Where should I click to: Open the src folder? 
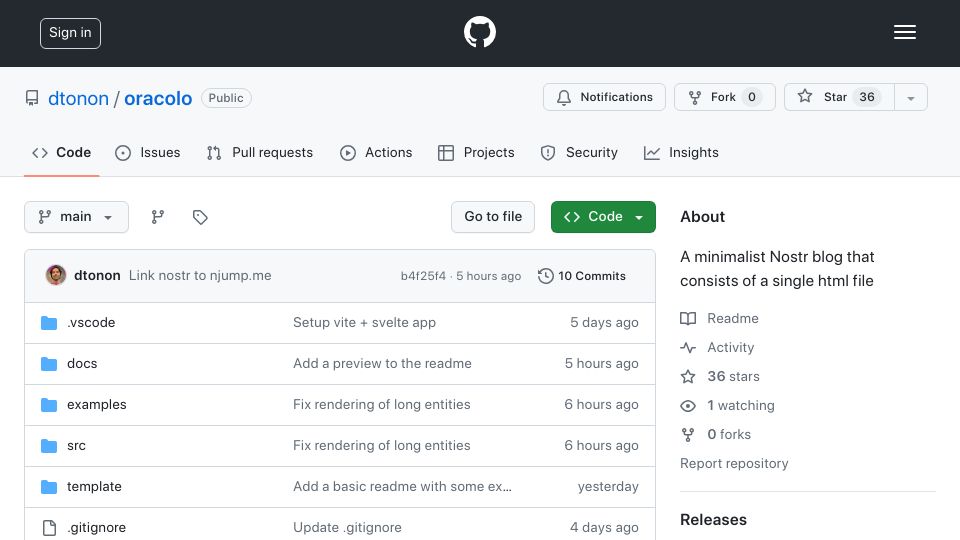[77, 446]
